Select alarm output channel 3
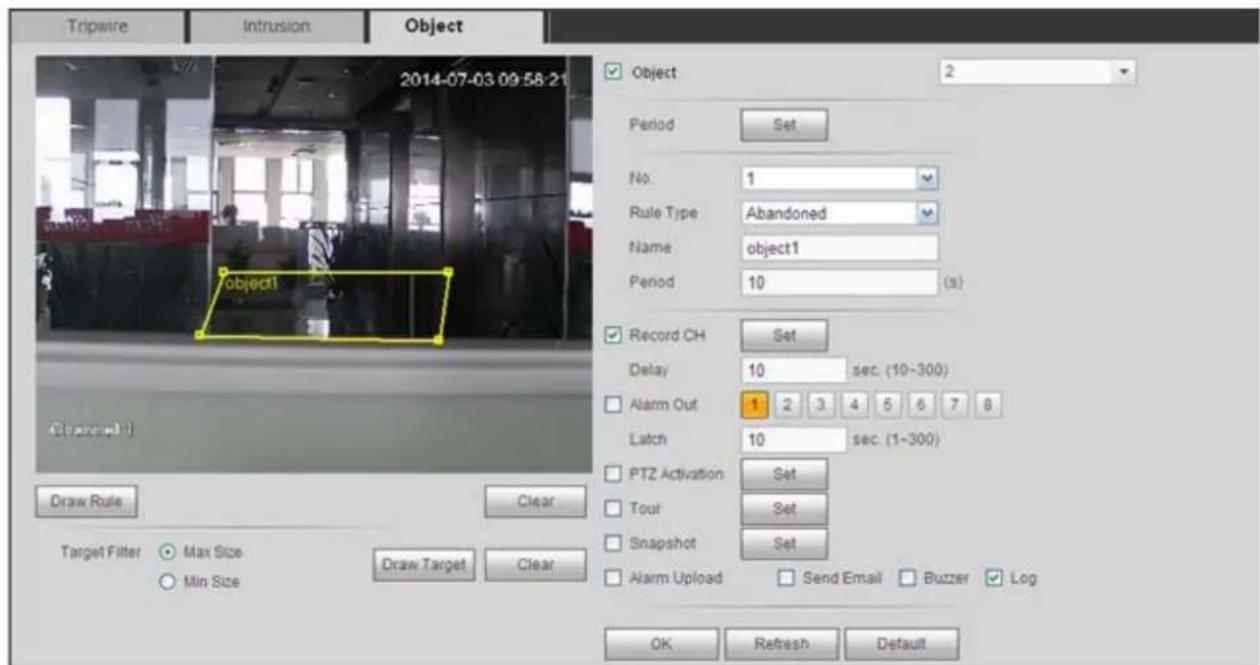This screenshot has height=665, width=1260. coord(820,405)
